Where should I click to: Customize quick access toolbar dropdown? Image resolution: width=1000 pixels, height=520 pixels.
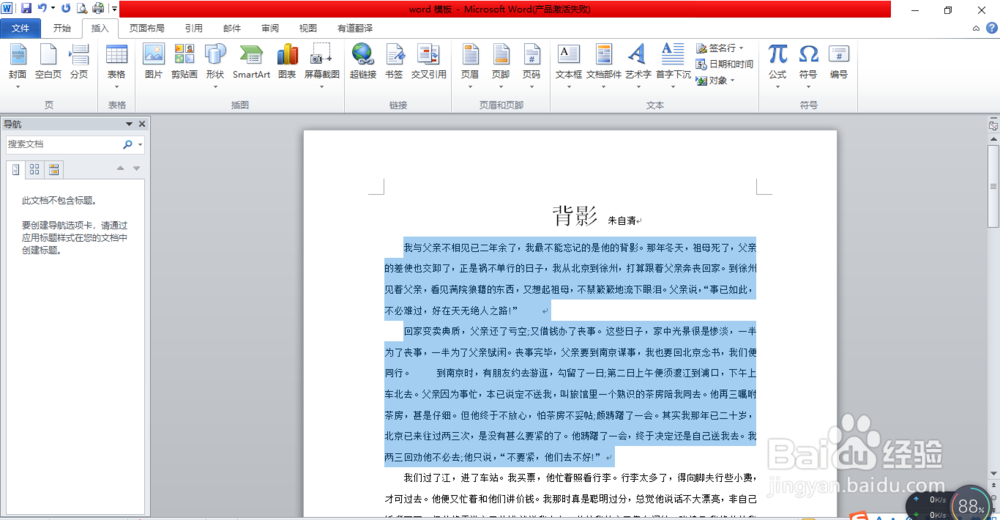(114, 8)
